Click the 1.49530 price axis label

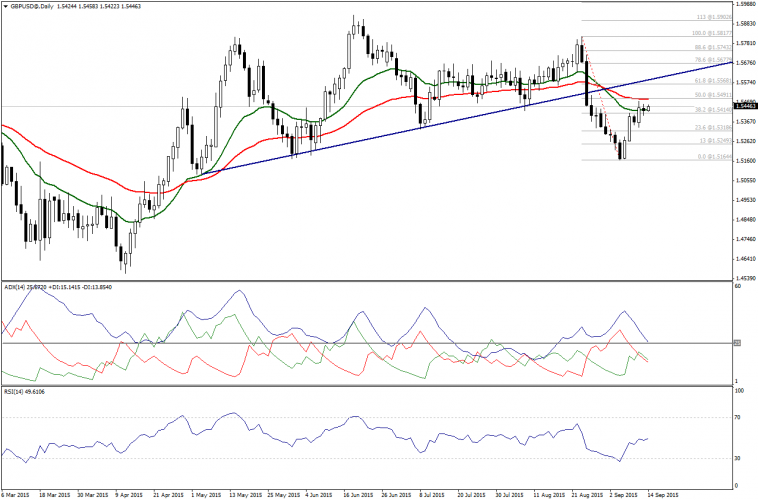745,200
